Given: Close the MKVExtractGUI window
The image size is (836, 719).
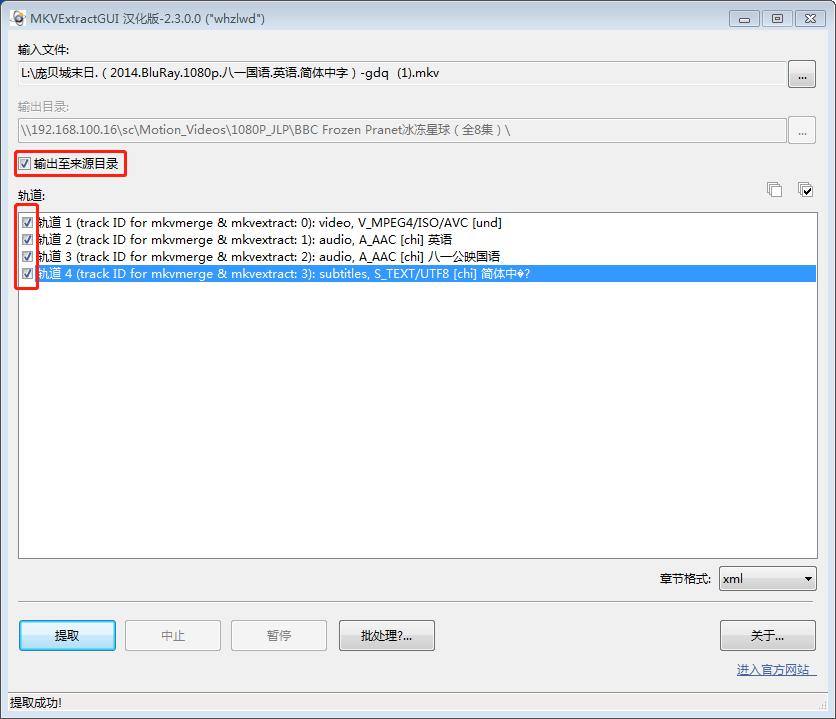Looking at the screenshot, I should 810,19.
